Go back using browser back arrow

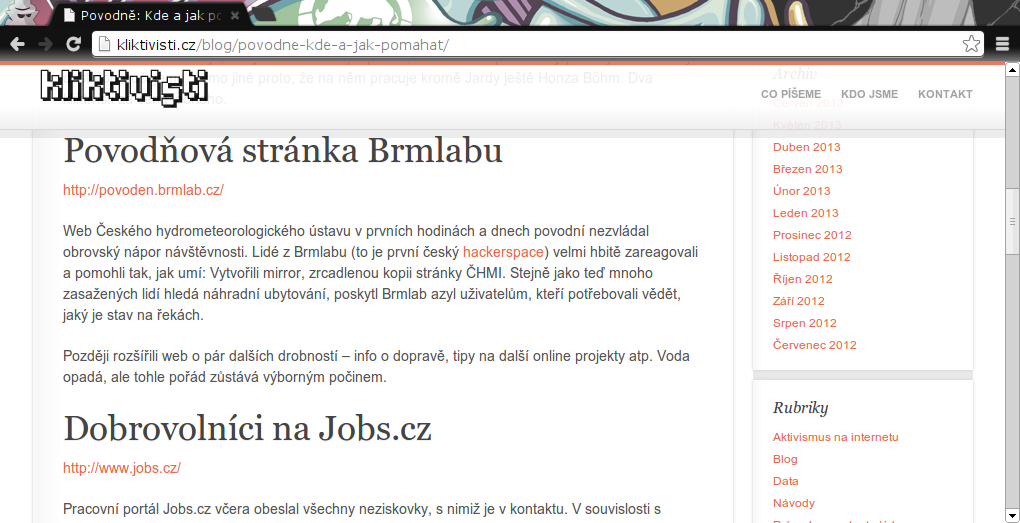18,44
